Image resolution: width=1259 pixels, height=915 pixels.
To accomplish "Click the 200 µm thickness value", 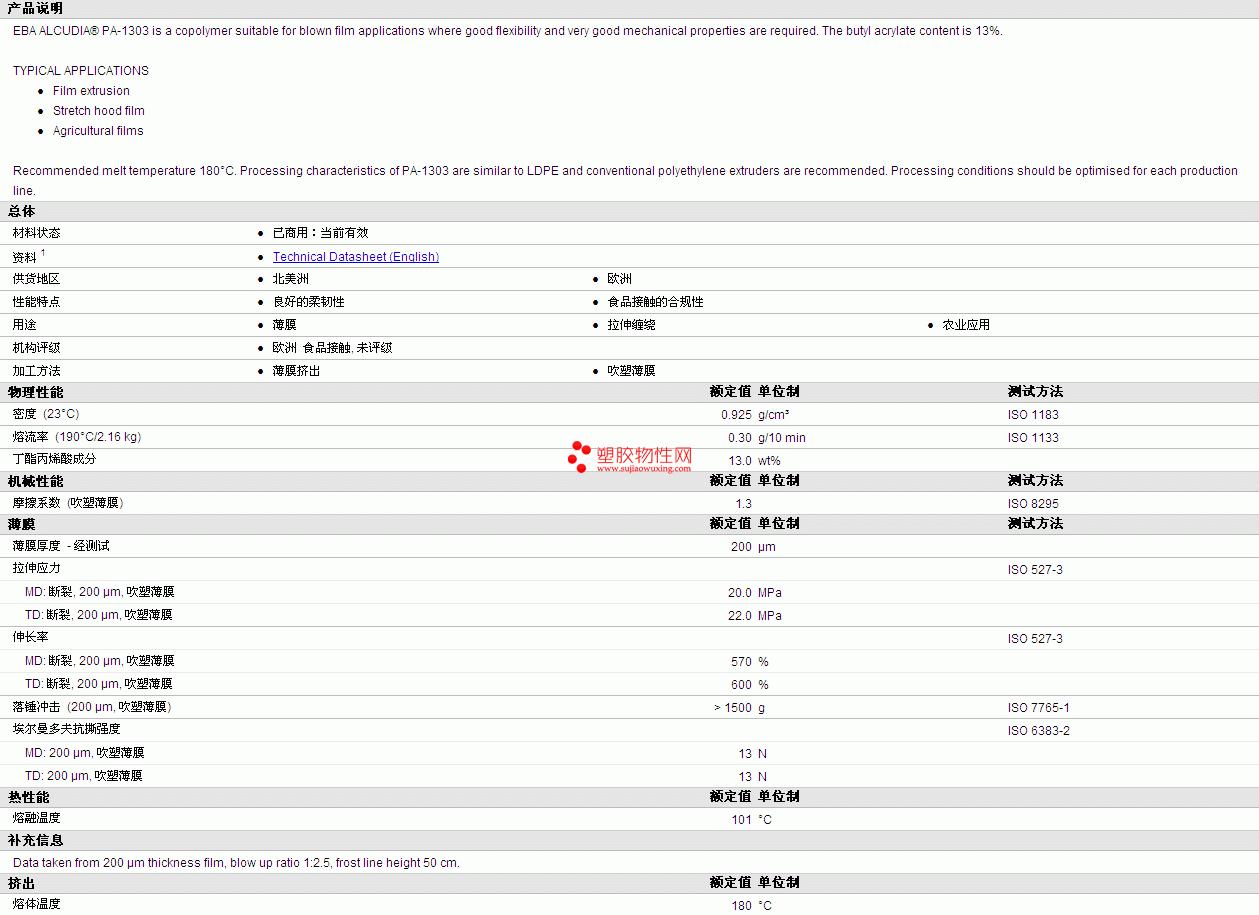I will (x=753, y=547).
